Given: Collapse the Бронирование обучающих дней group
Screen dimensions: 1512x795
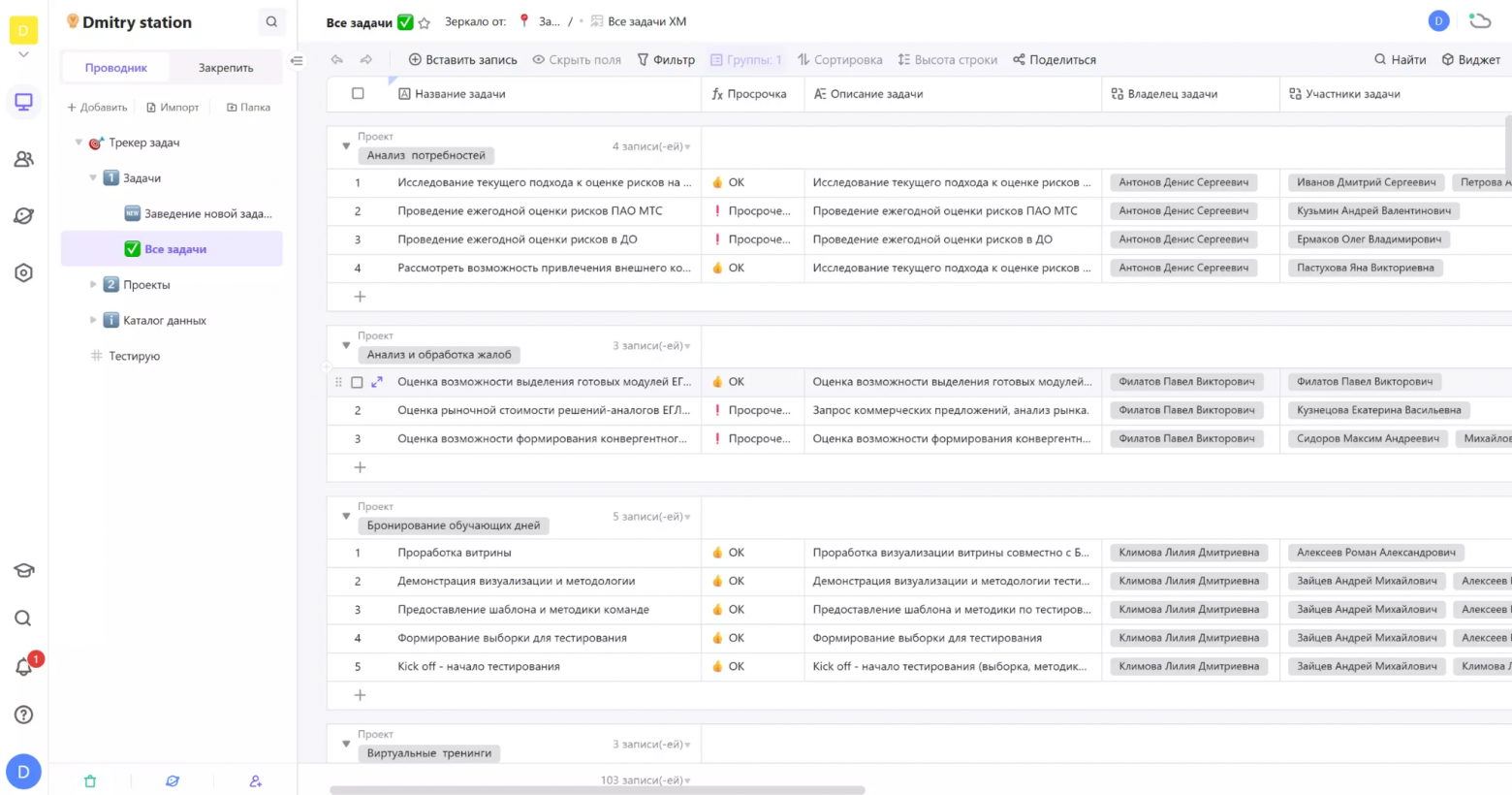Looking at the screenshot, I should click(346, 517).
